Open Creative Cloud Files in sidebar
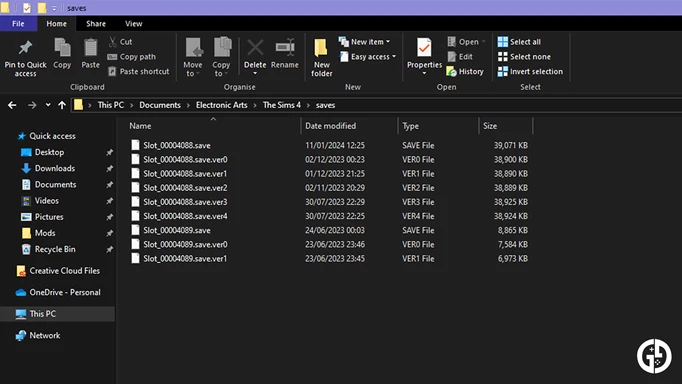682x384 pixels. [58, 270]
